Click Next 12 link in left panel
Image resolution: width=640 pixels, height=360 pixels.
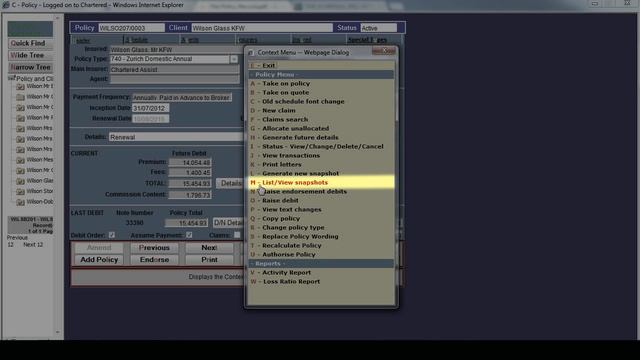[x=33, y=244]
